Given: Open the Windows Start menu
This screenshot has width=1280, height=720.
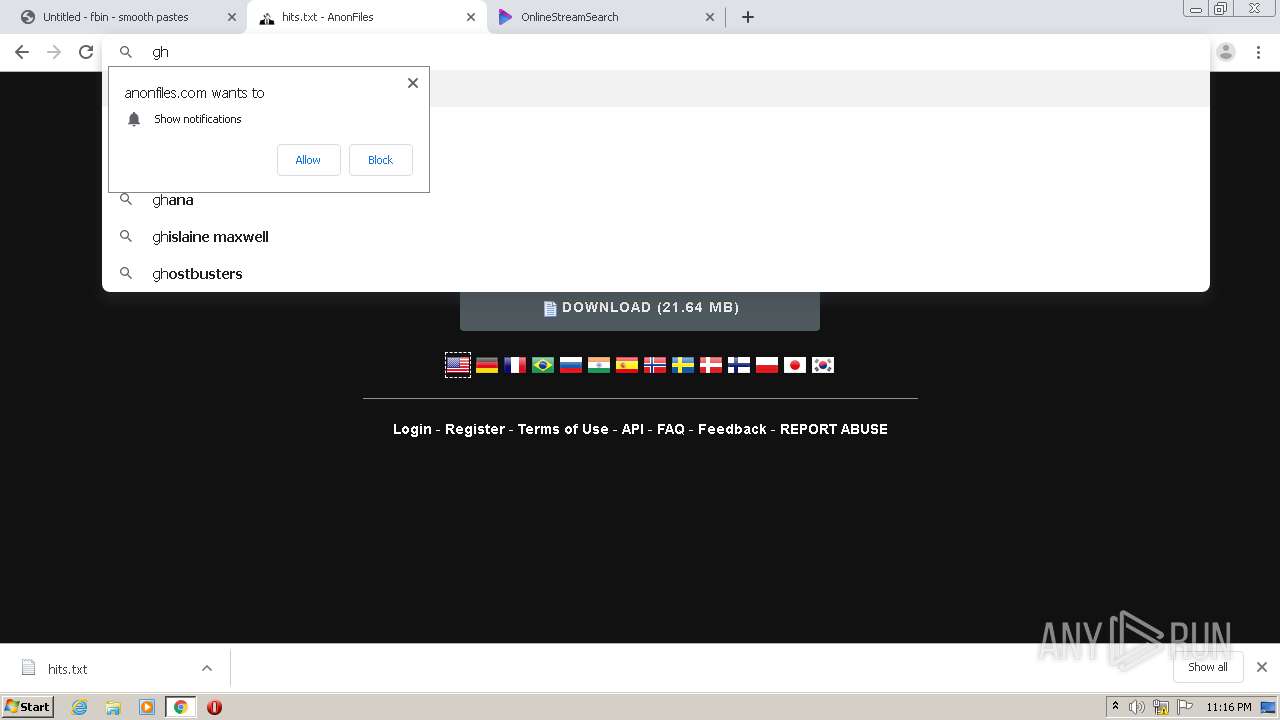Looking at the screenshot, I should (28, 707).
